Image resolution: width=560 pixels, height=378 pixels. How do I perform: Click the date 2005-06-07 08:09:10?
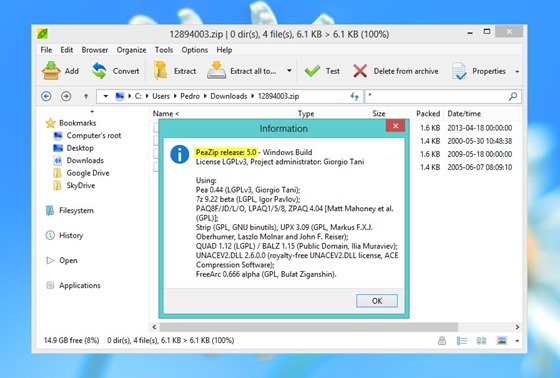[480, 167]
